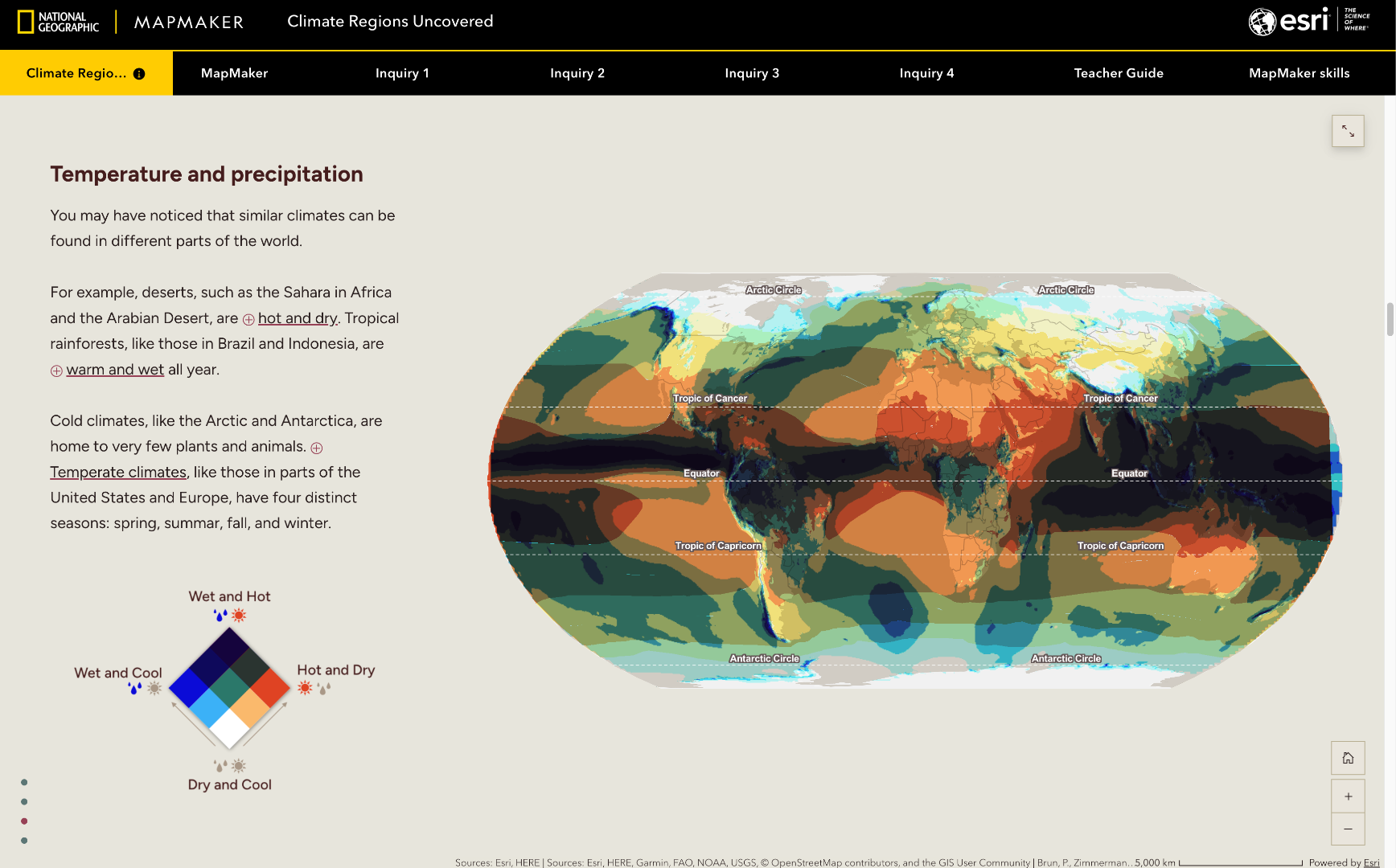Go to the Inquiry 3 tab
The image size is (1396, 868).
tap(752, 73)
